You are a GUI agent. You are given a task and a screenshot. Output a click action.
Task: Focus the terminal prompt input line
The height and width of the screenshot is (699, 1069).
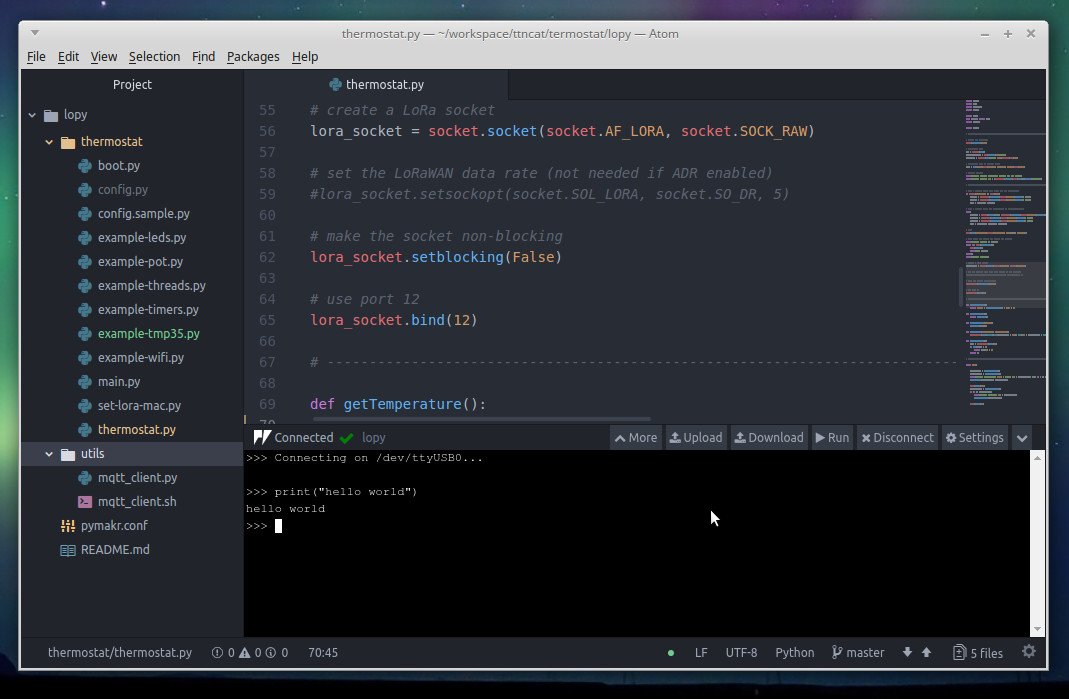(637, 526)
